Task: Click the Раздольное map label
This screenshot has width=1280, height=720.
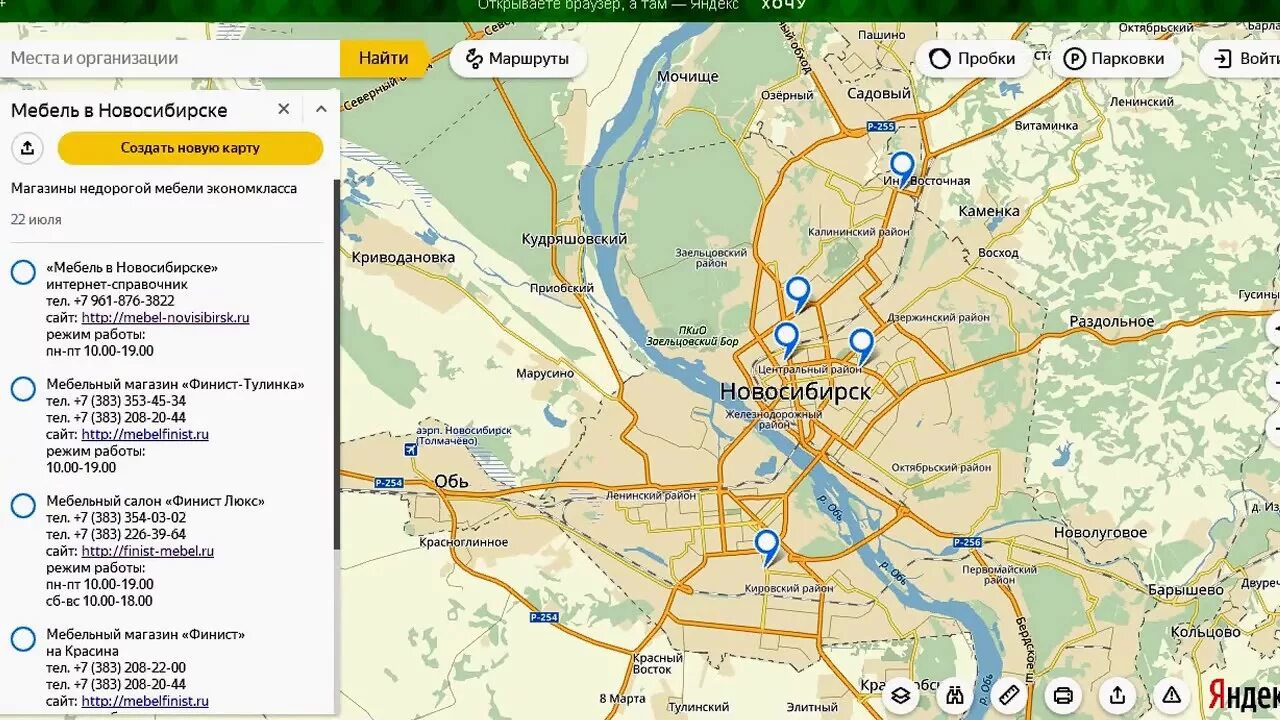Action: [x=1112, y=322]
